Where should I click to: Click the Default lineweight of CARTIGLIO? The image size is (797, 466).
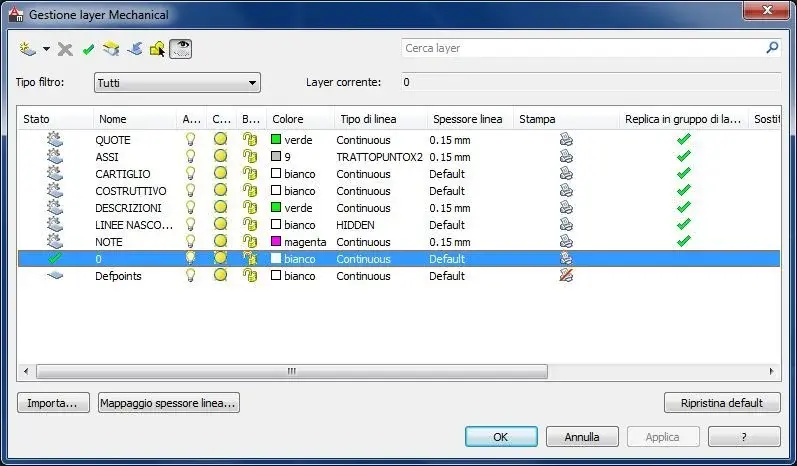(447, 174)
